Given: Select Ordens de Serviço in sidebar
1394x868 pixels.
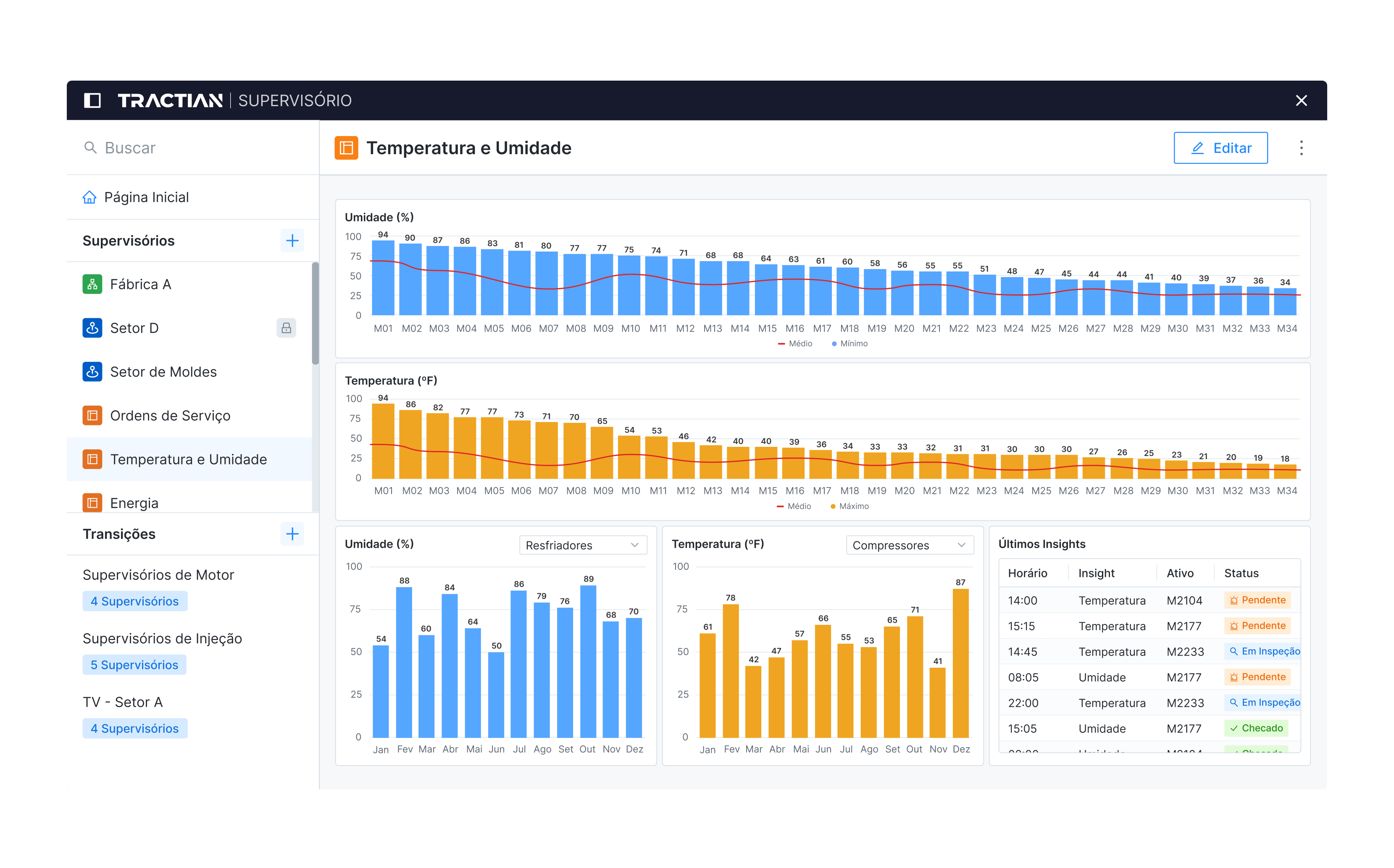Looking at the screenshot, I should tap(170, 416).
